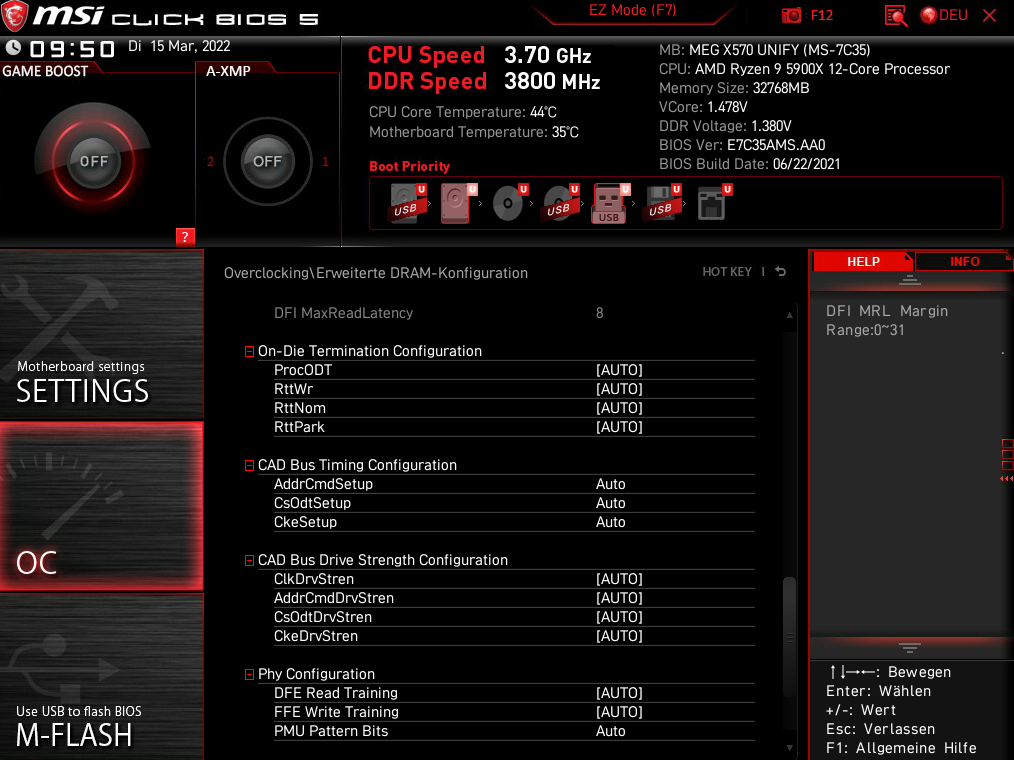Select the network boot device icon
The width and height of the screenshot is (1014, 760).
point(713,203)
